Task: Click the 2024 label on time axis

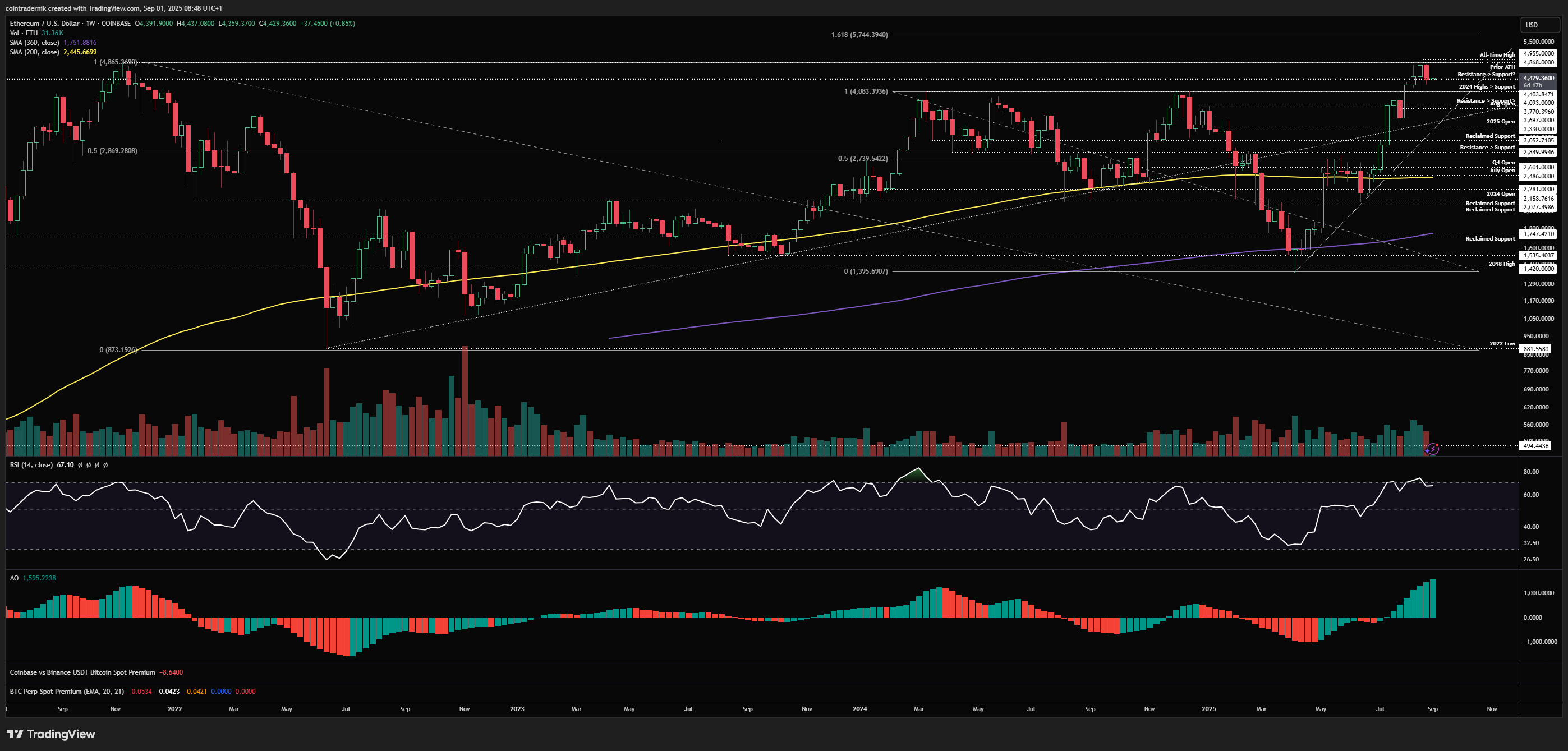Action: pos(859,709)
